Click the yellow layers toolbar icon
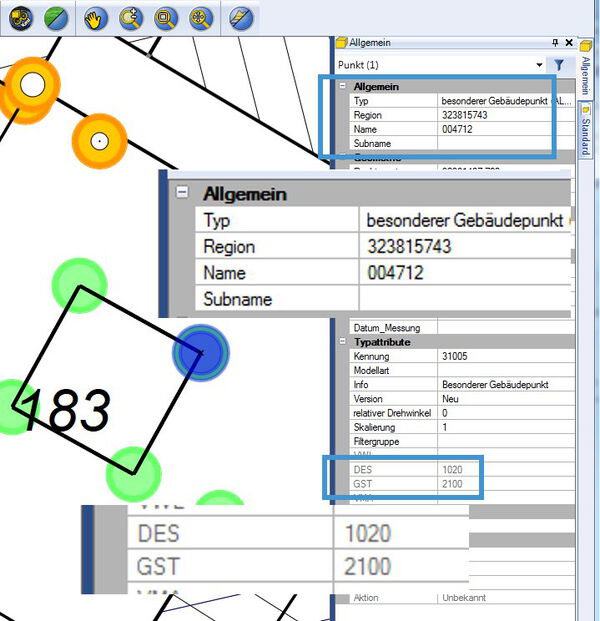Viewport: 600px width, 621px height. (22, 18)
